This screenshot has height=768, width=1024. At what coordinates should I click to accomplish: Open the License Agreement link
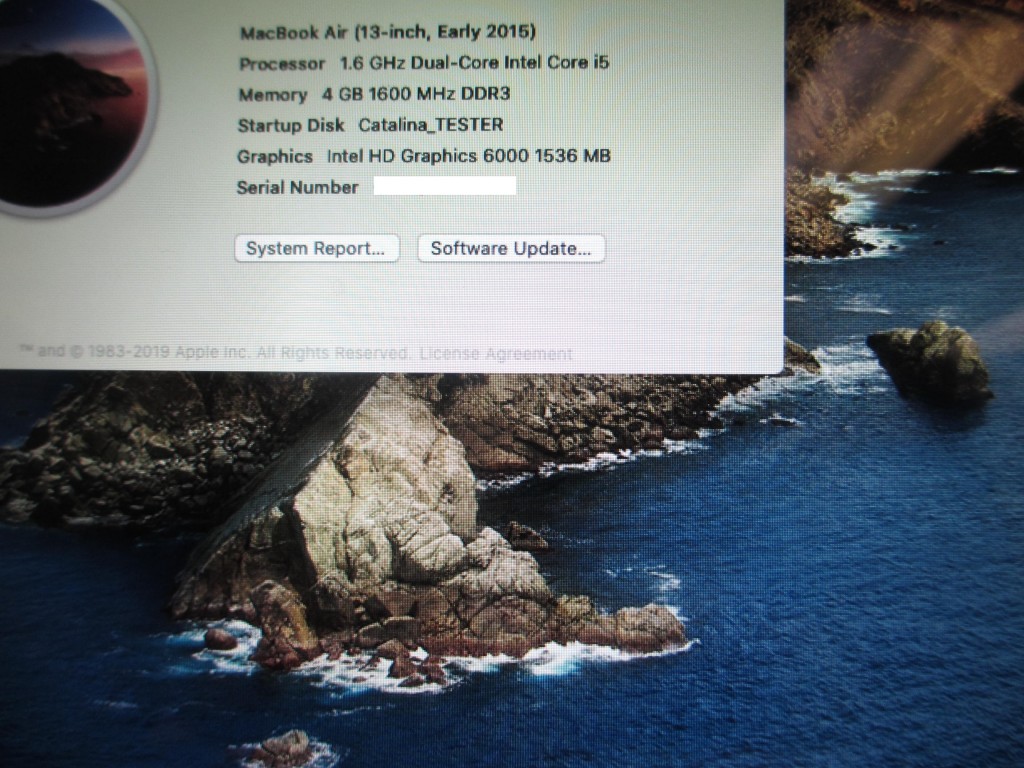coord(496,353)
